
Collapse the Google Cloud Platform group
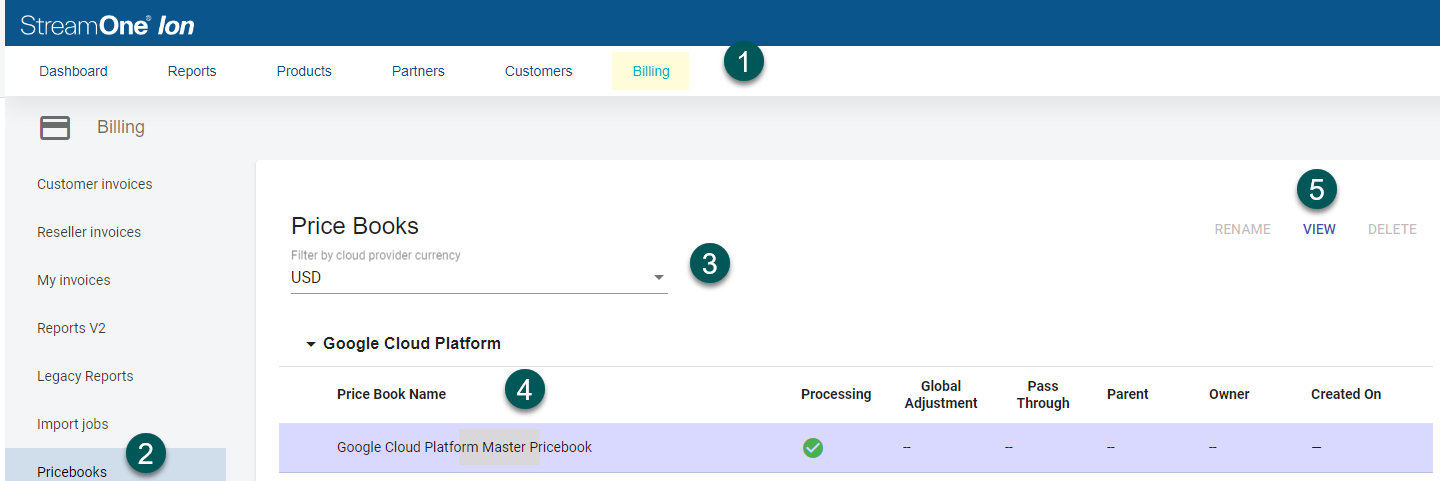pyautogui.click(x=310, y=344)
